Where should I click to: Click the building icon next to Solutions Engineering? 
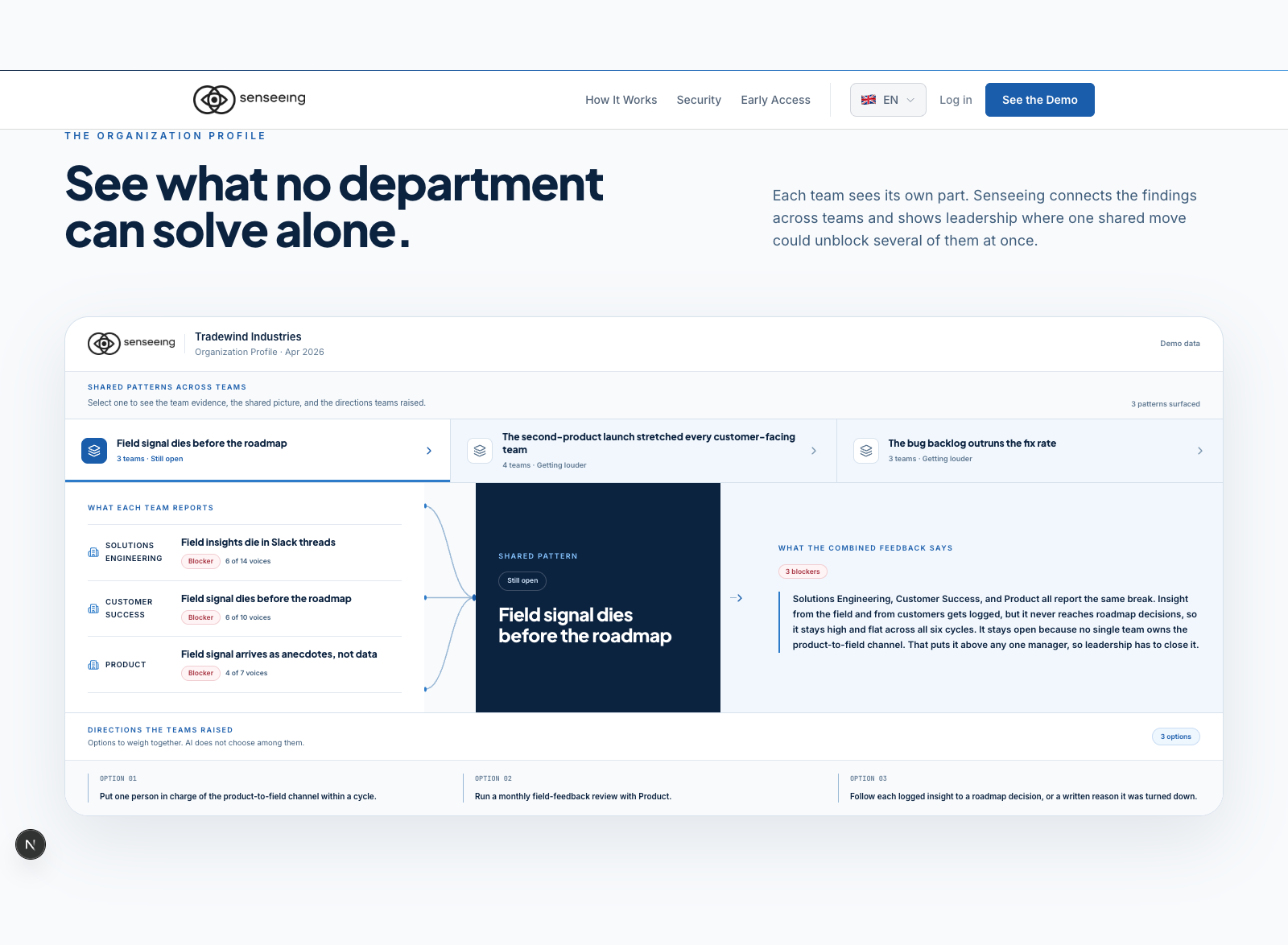point(93,552)
